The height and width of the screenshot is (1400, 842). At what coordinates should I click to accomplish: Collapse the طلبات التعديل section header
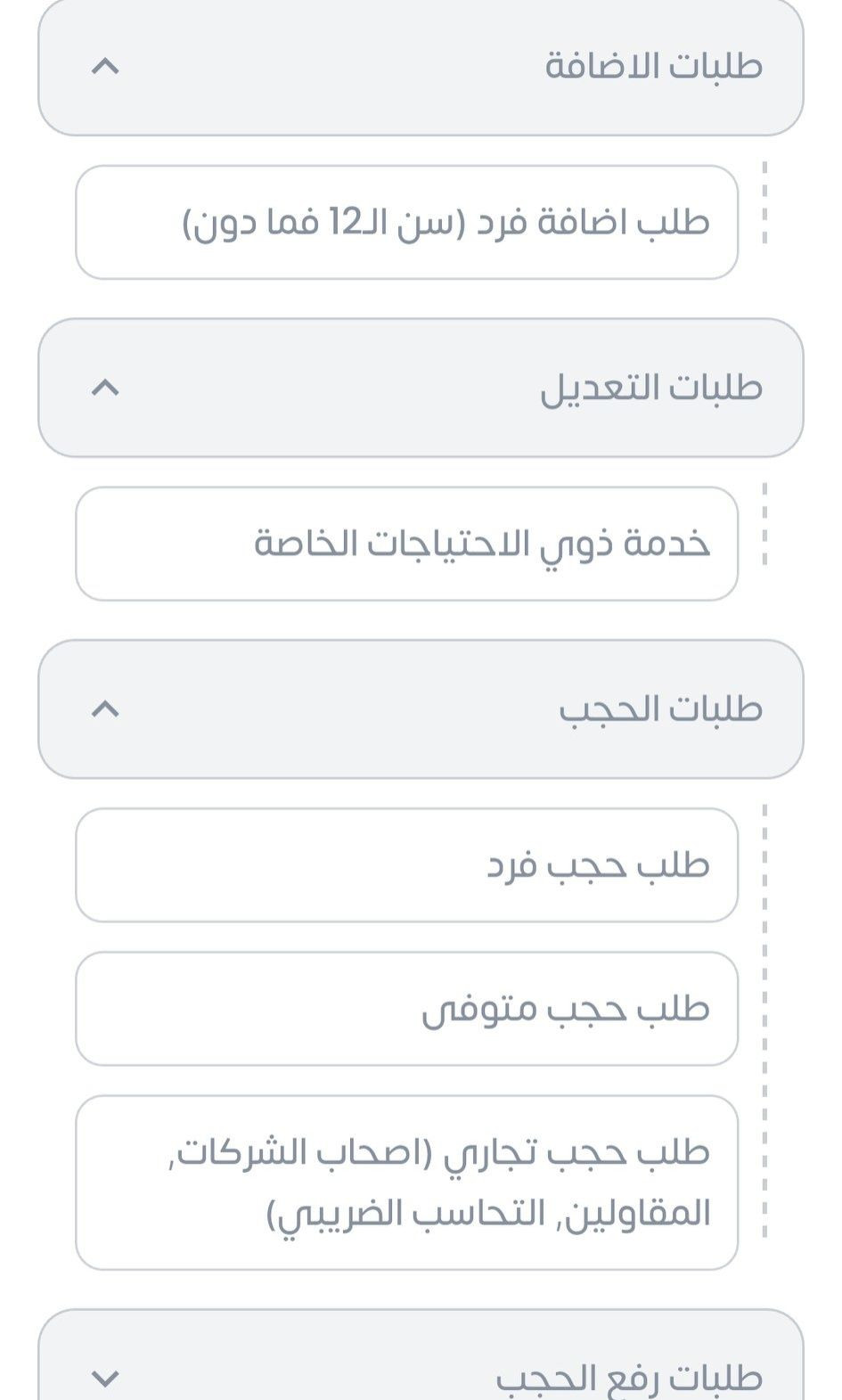(421, 388)
